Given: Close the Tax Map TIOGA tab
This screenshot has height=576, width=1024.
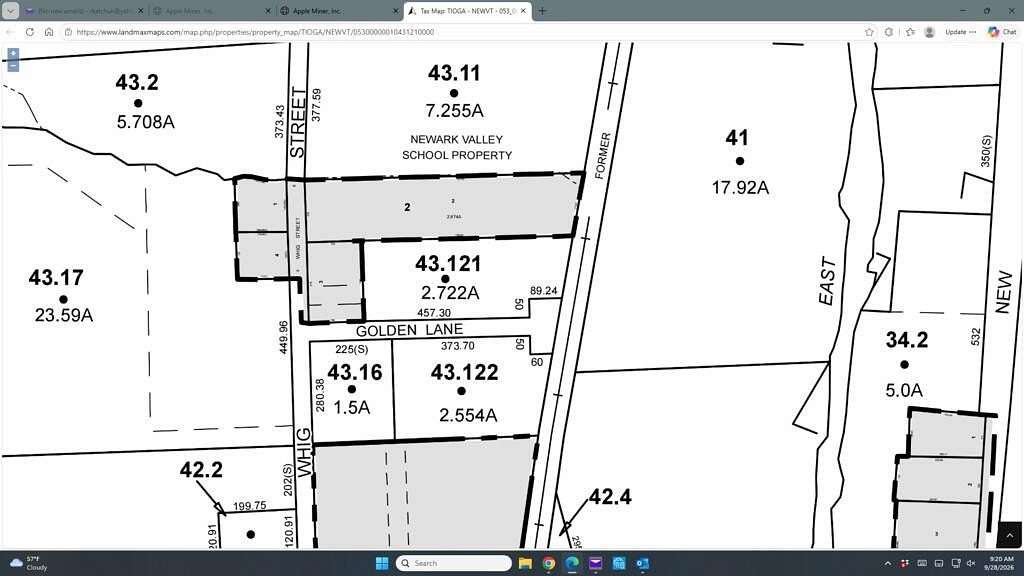Looking at the screenshot, I should [x=523, y=11].
